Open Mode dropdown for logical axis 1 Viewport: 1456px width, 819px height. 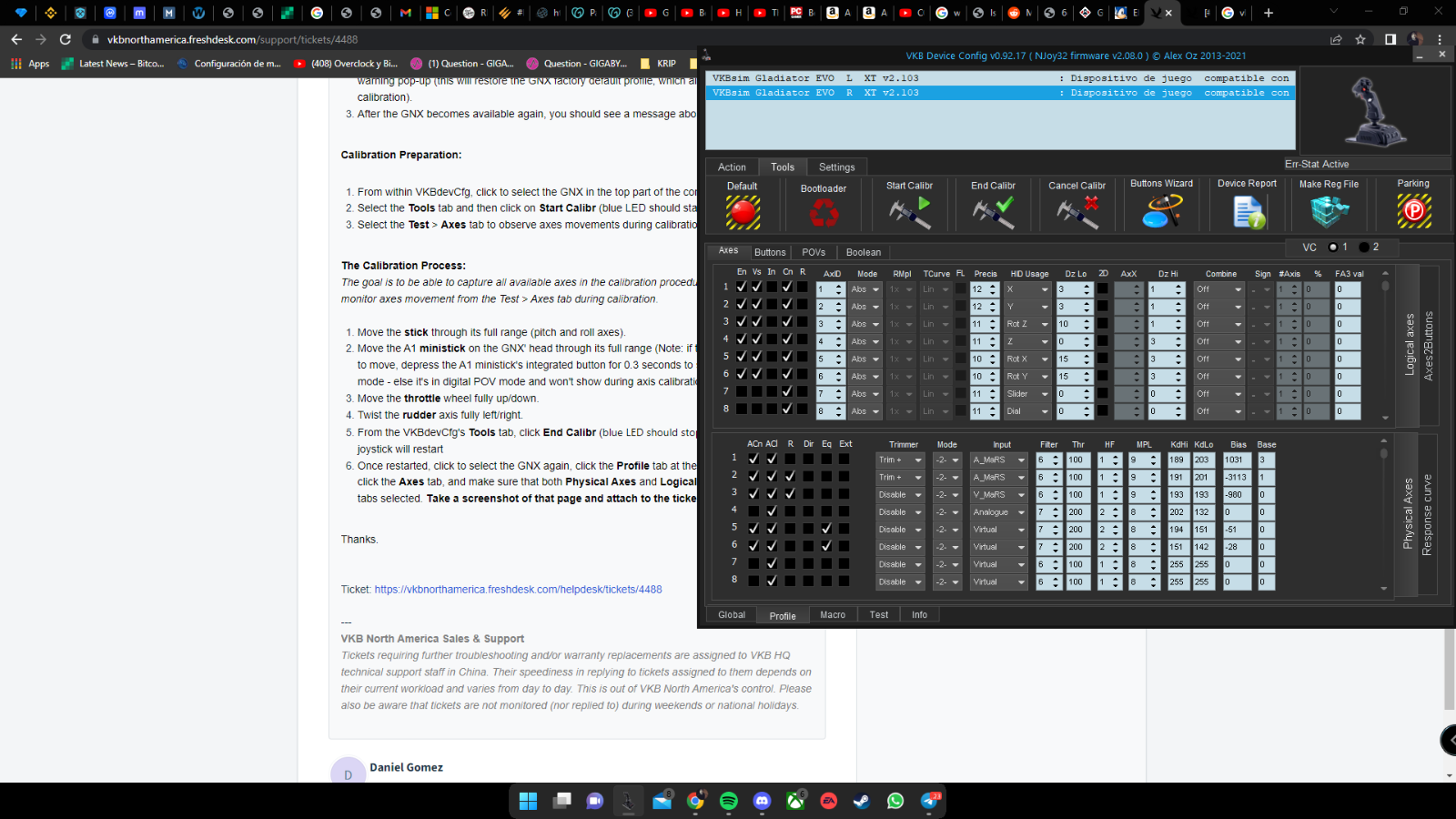(865, 289)
